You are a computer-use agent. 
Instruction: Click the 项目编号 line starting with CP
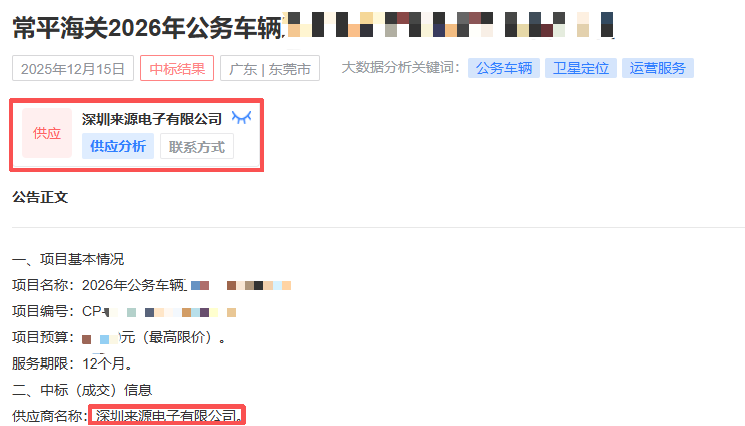click(x=124, y=311)
